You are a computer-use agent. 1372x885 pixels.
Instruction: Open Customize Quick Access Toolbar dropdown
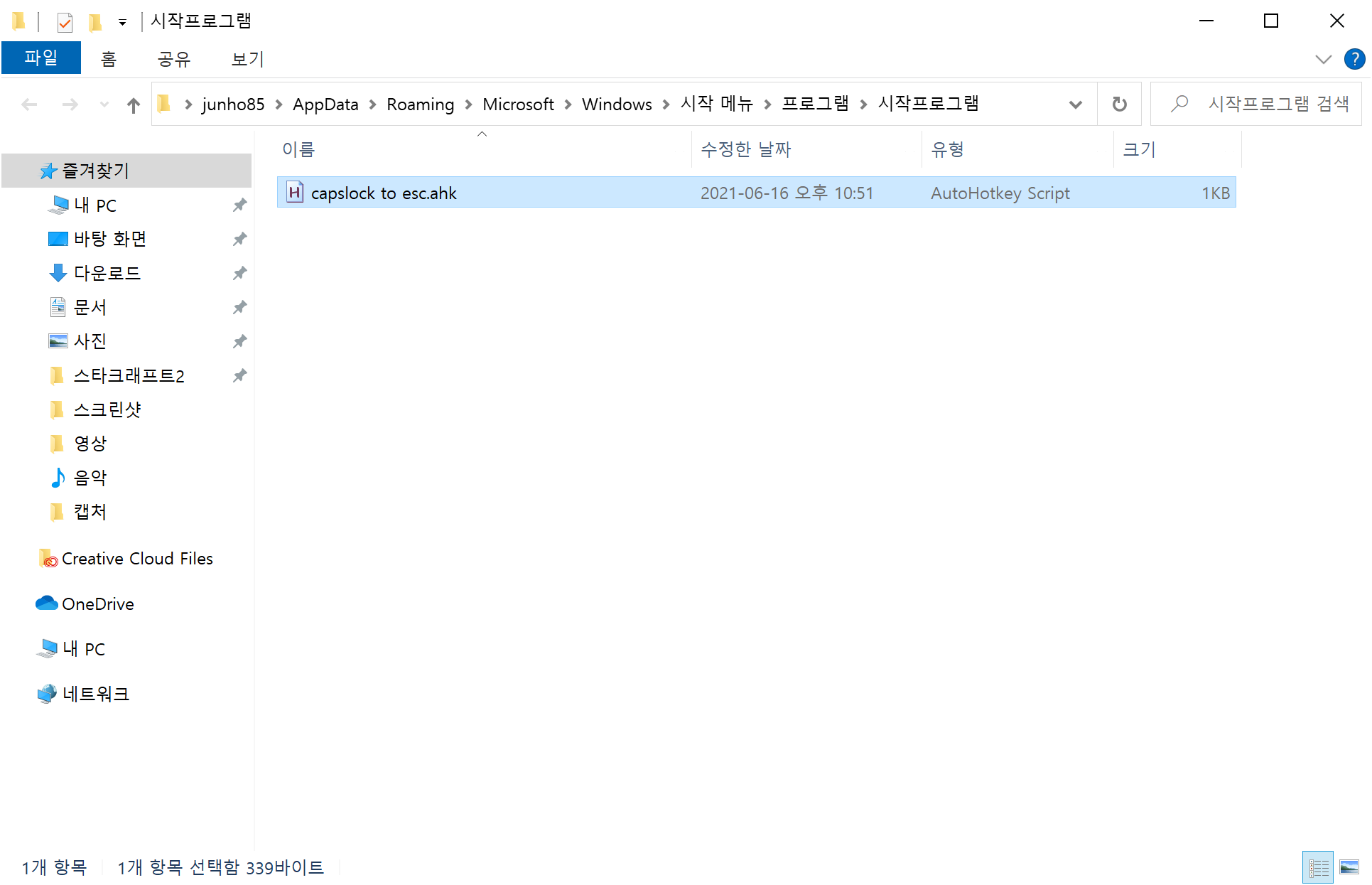(122, 22)
